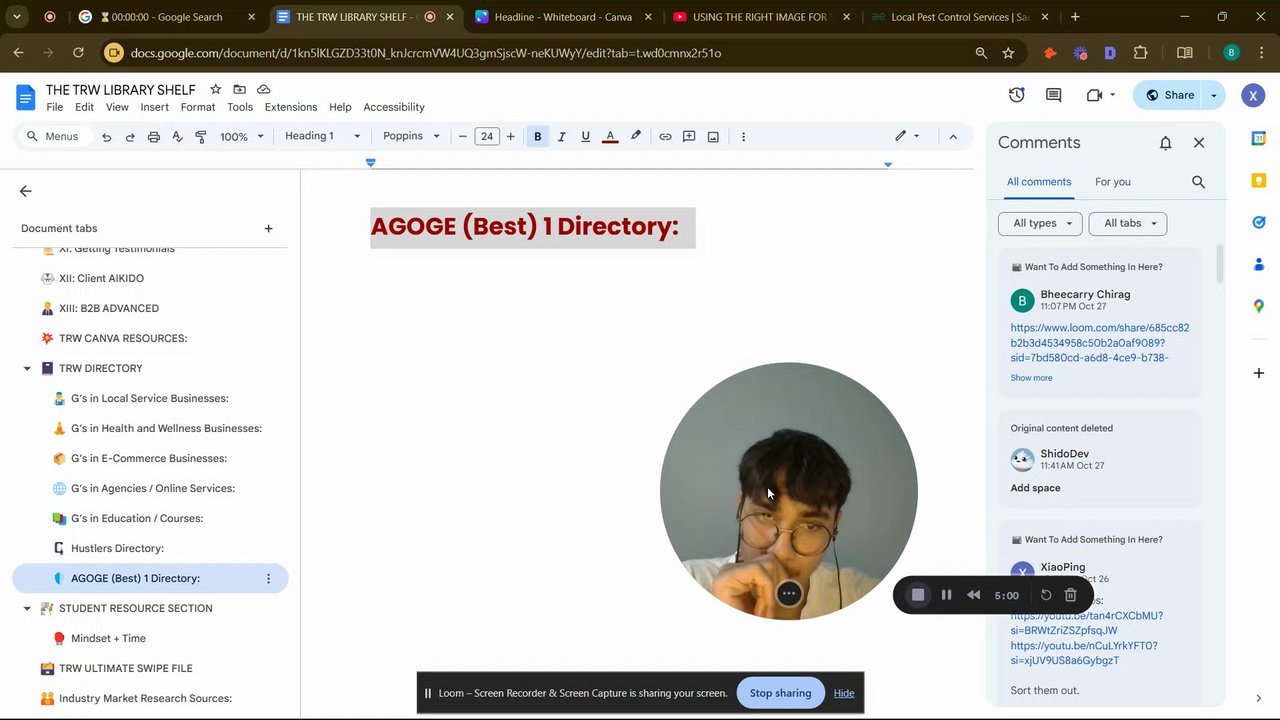Expand comment with Show more
Screen dimensions: 1280x720
coord(1031,378)
